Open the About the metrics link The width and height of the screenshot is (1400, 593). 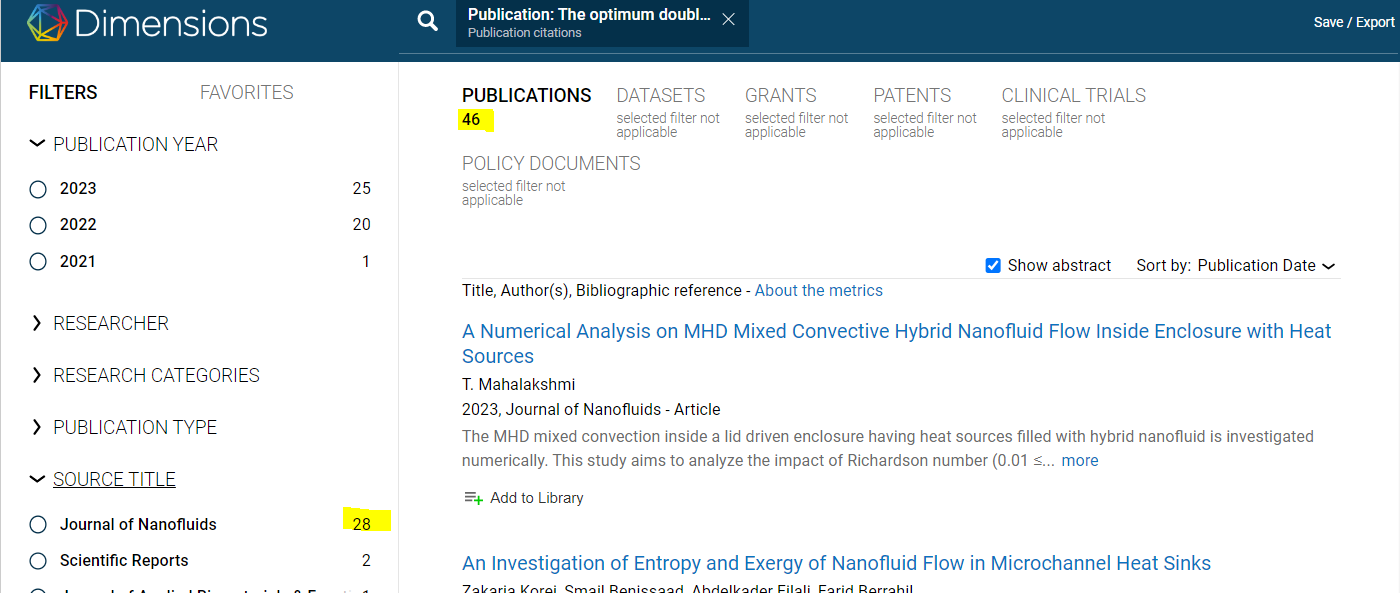pos(818,291)
